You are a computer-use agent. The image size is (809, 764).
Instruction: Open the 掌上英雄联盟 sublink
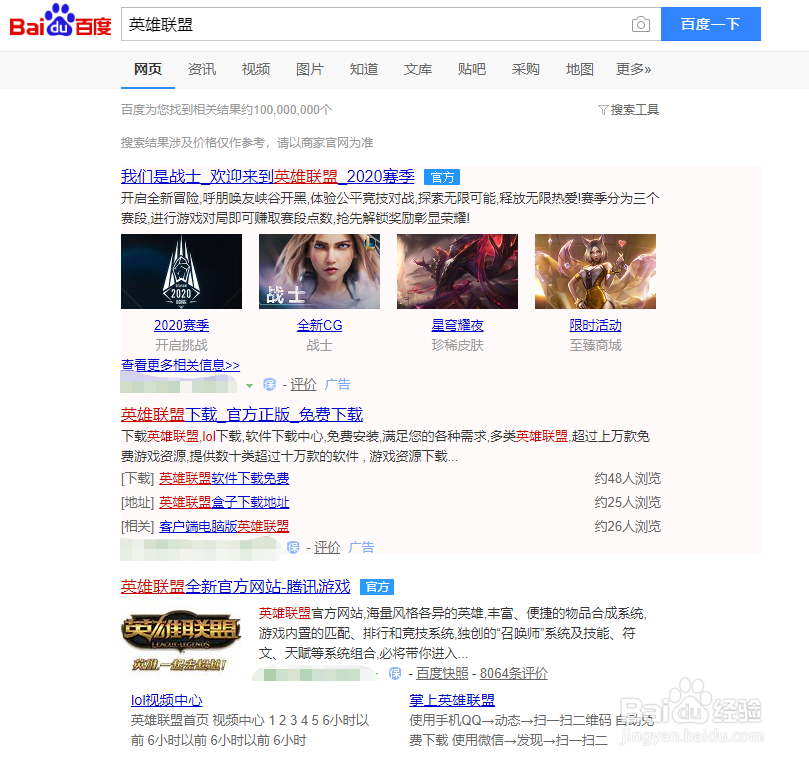[452, 700]
